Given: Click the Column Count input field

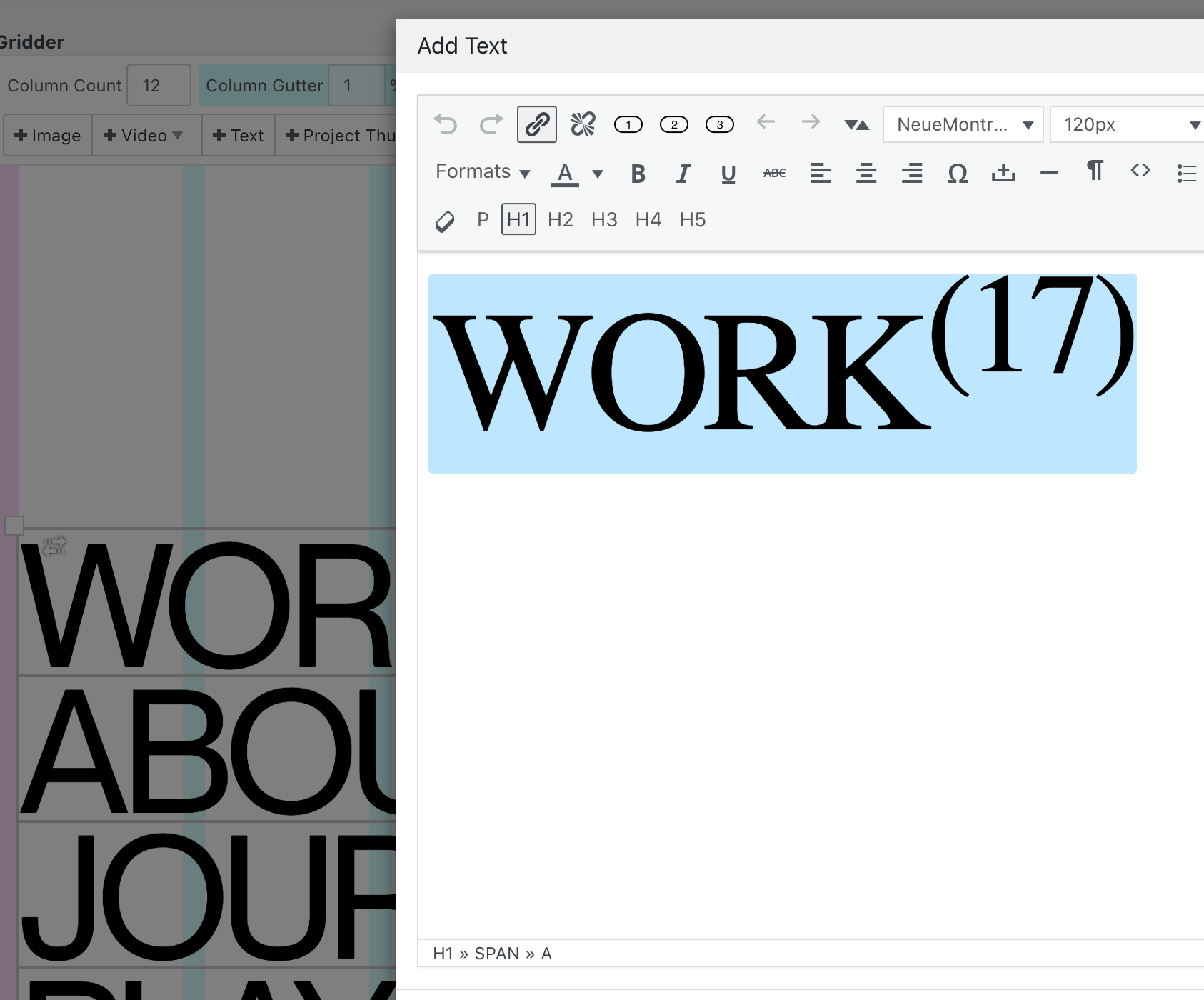Looking at the screenshot, I should click(159, 86).
